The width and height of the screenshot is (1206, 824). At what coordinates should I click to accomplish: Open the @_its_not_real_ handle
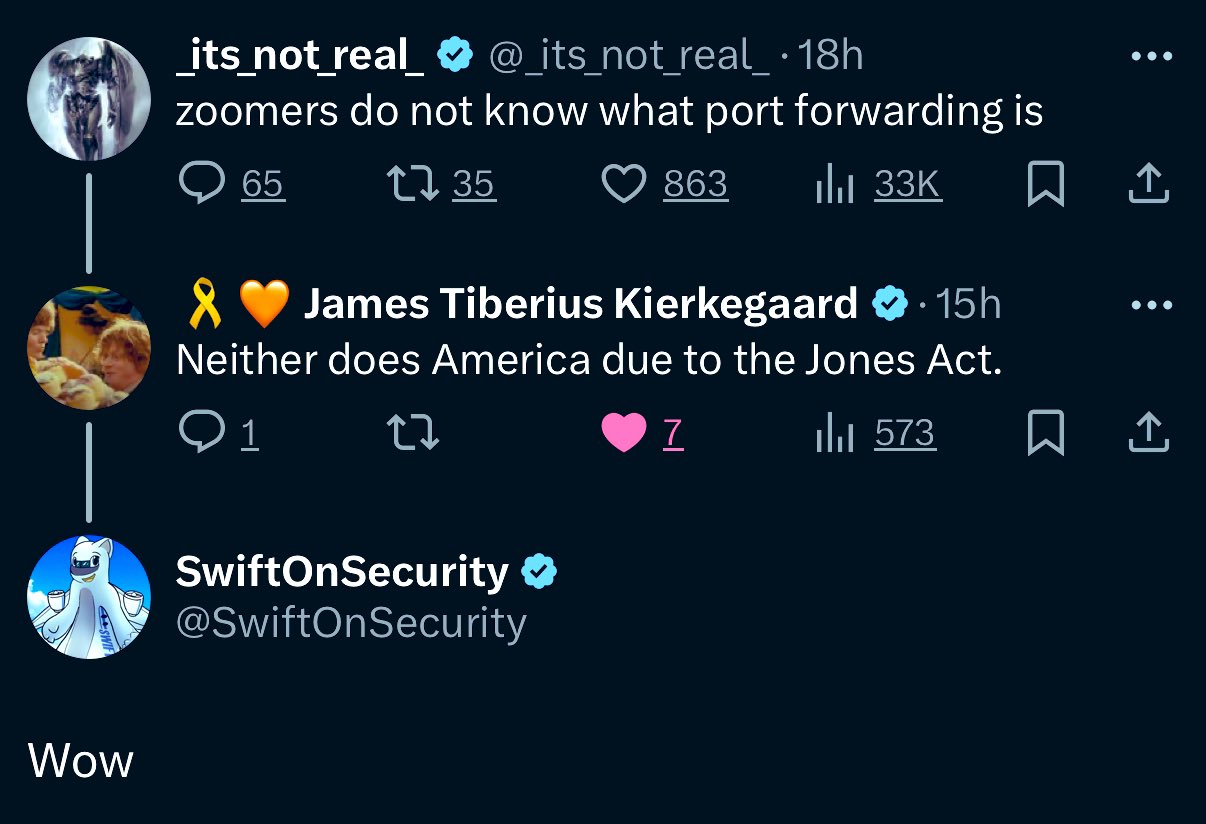tap(629, 56)
